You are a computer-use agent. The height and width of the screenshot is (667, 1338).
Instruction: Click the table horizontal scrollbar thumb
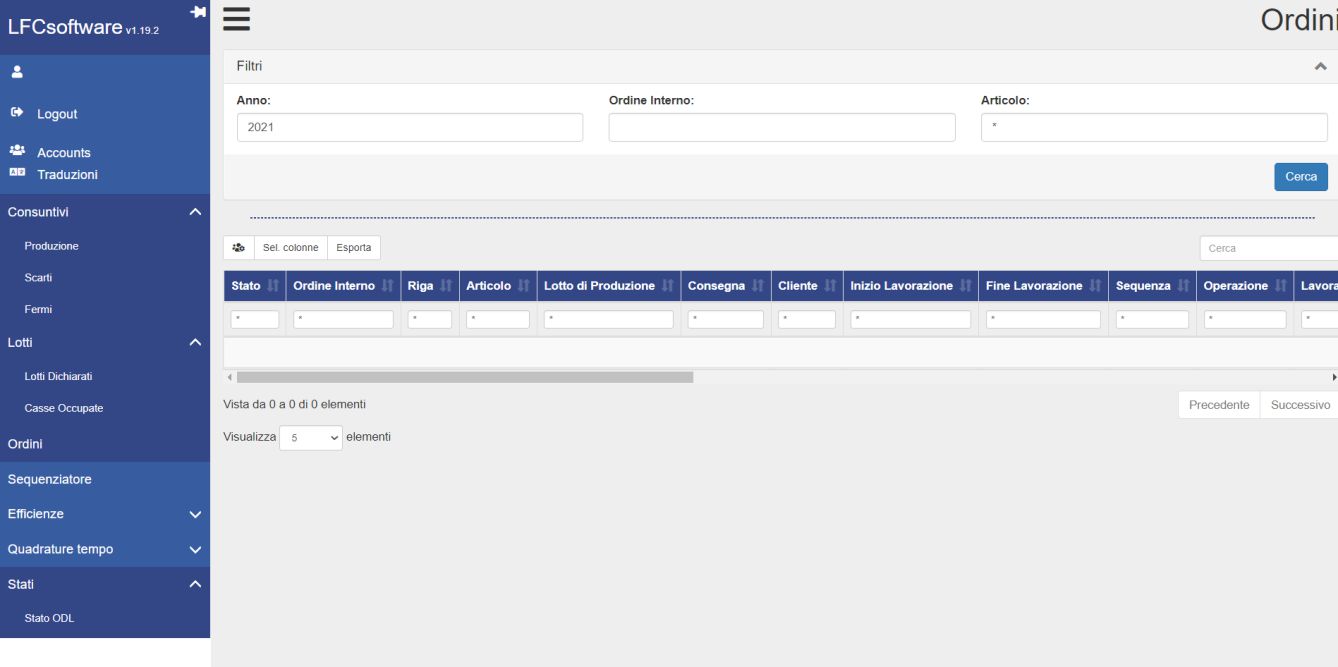[x=465, y=377]
